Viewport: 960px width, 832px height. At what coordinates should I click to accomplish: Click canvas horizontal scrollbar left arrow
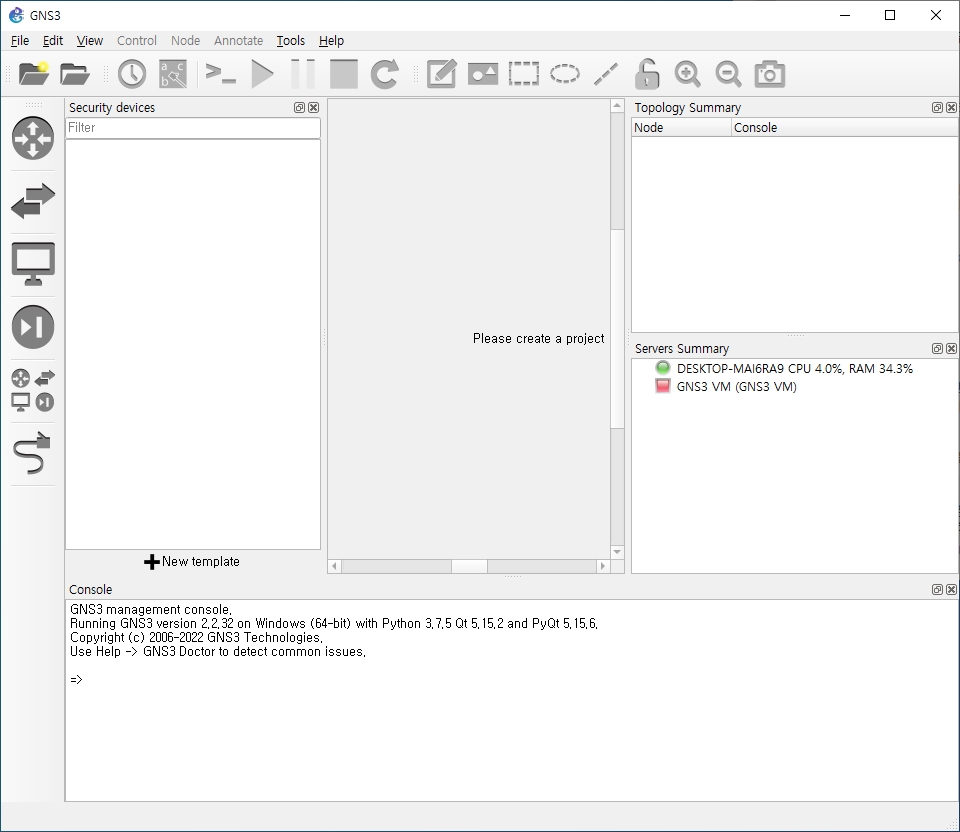point(334,566)
